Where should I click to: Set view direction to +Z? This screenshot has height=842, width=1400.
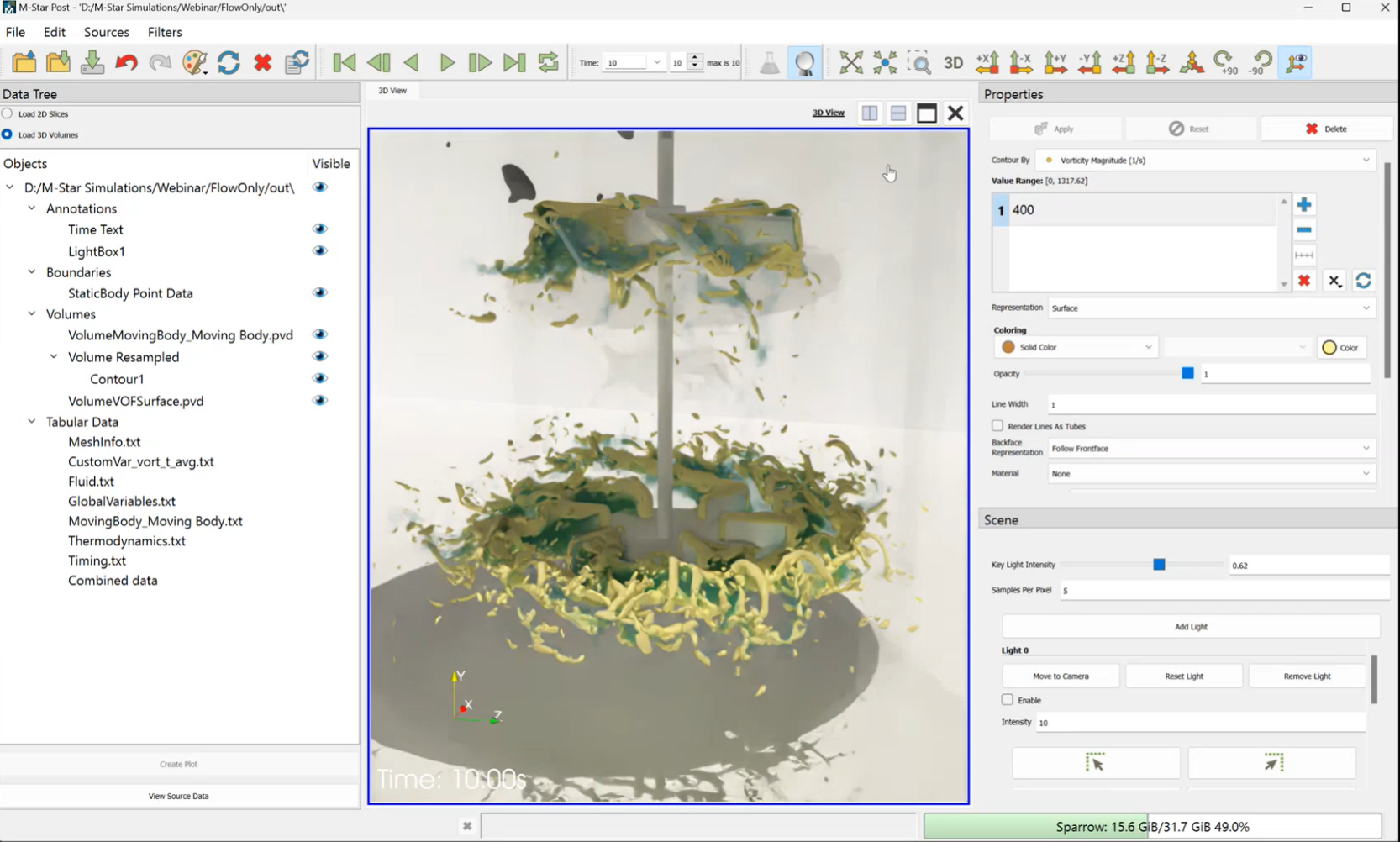[x=1124, y=62]
